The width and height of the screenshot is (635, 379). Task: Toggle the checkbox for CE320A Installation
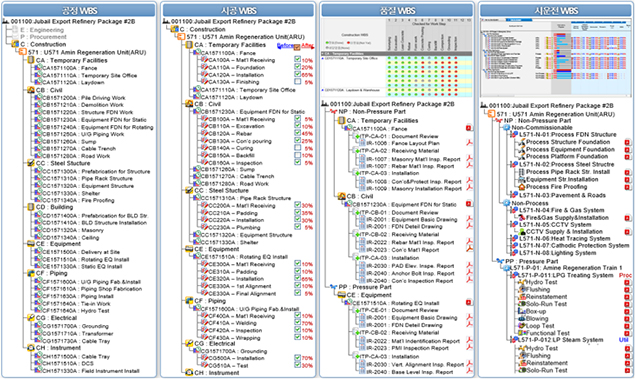click(298, 279)
